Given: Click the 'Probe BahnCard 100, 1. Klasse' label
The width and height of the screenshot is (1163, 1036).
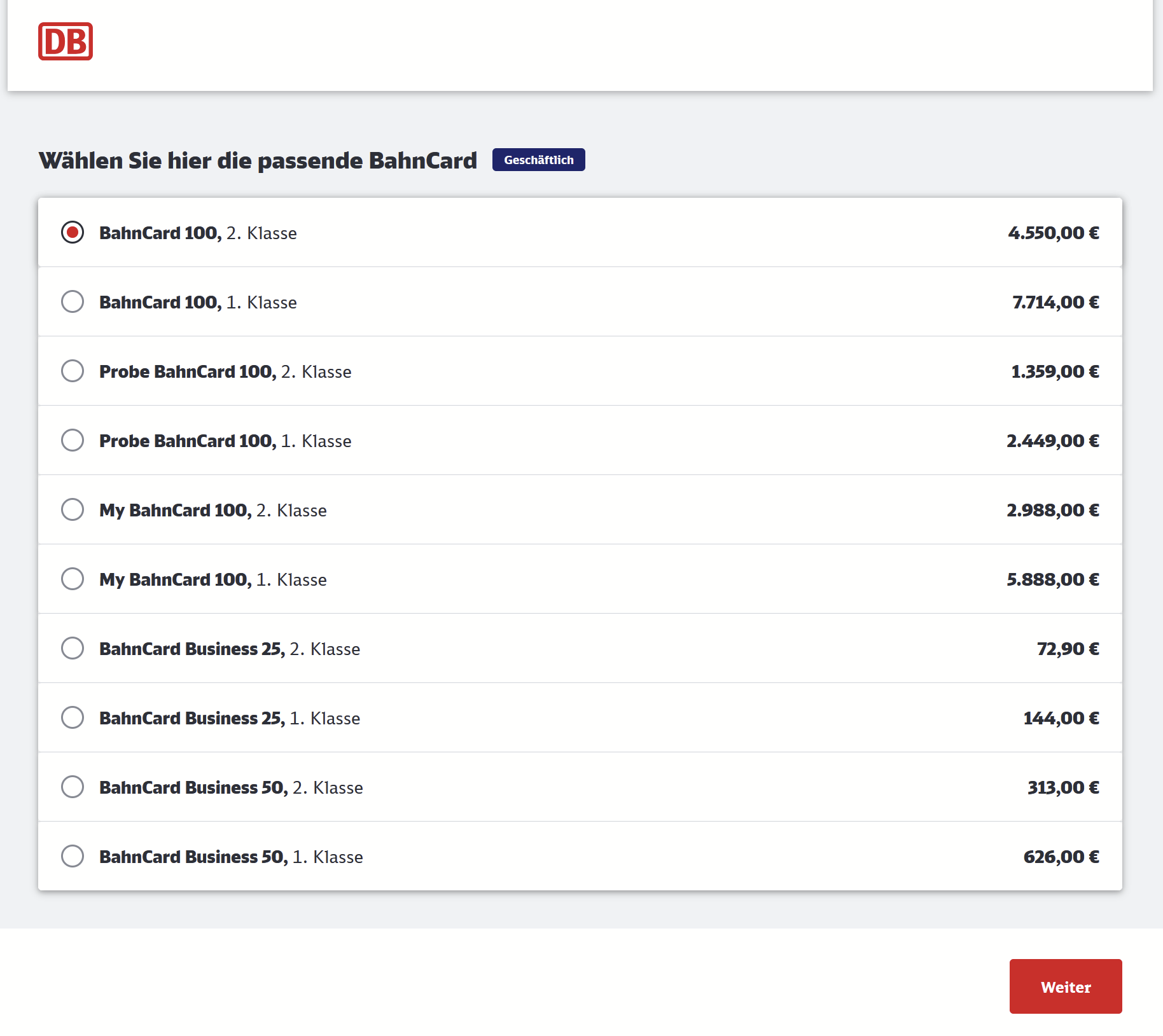Looking at the screenshot, I should coord(225,441).
